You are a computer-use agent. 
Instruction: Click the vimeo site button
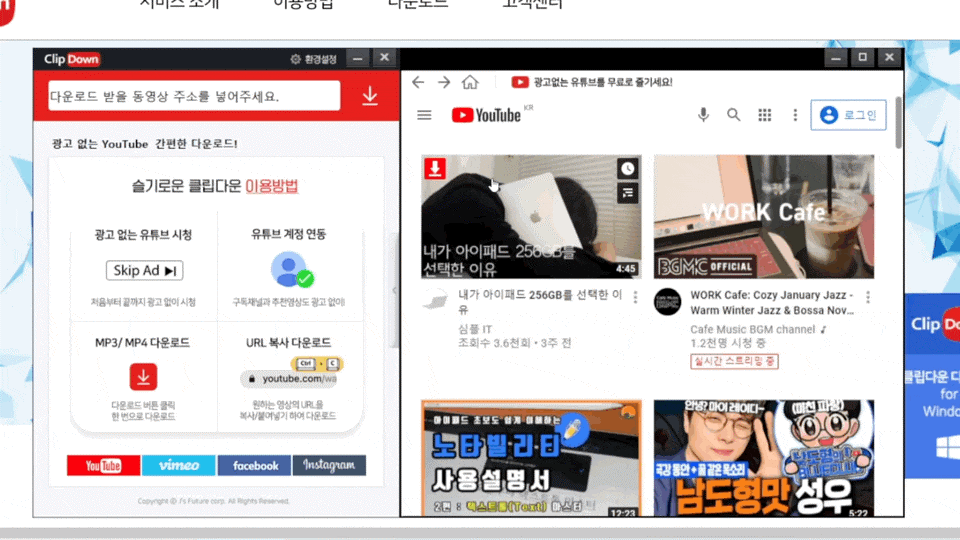[x=179, y=465]
